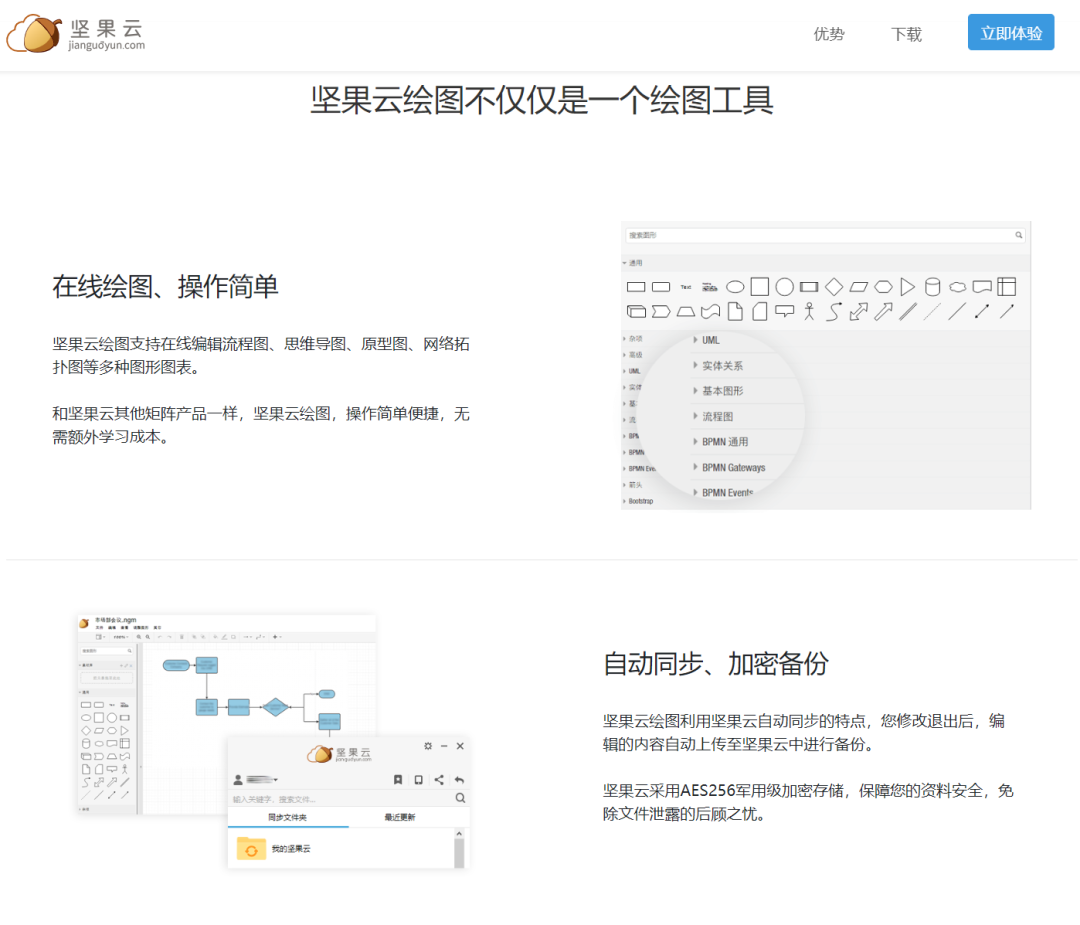
Task: Pick the hexagon shape in large shape palette
Action: pos(883,287)
